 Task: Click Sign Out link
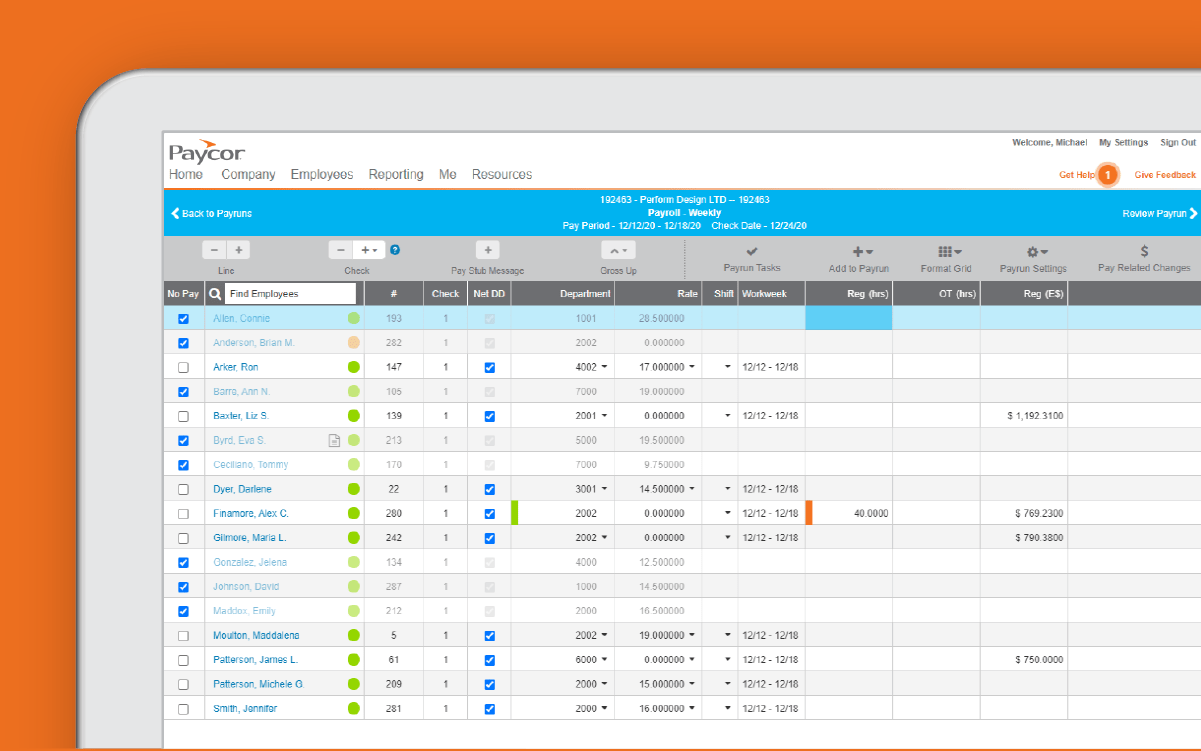1177,142
